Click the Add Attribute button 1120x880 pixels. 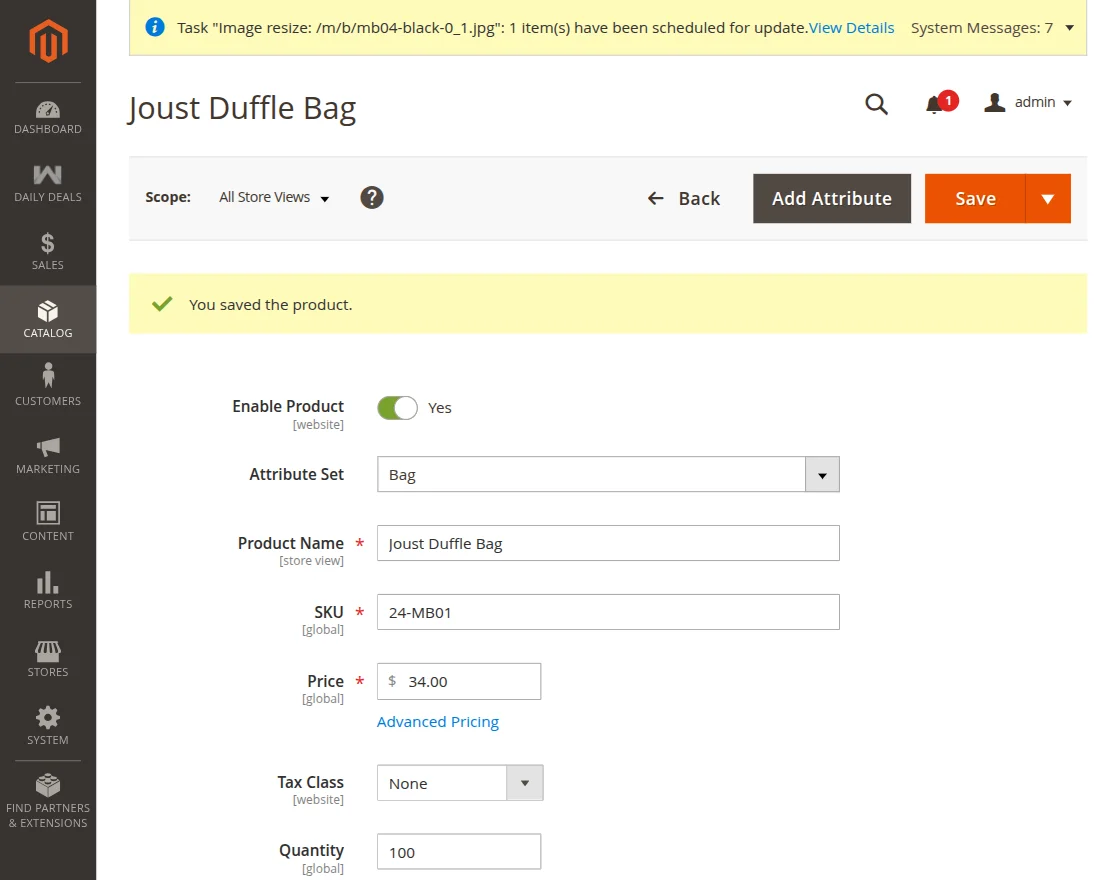coord(831,199)
